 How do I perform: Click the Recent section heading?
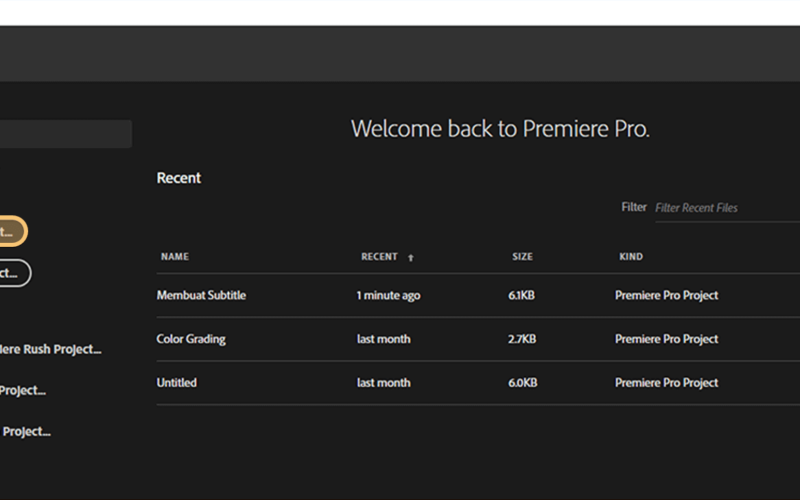tap(179, 178)
